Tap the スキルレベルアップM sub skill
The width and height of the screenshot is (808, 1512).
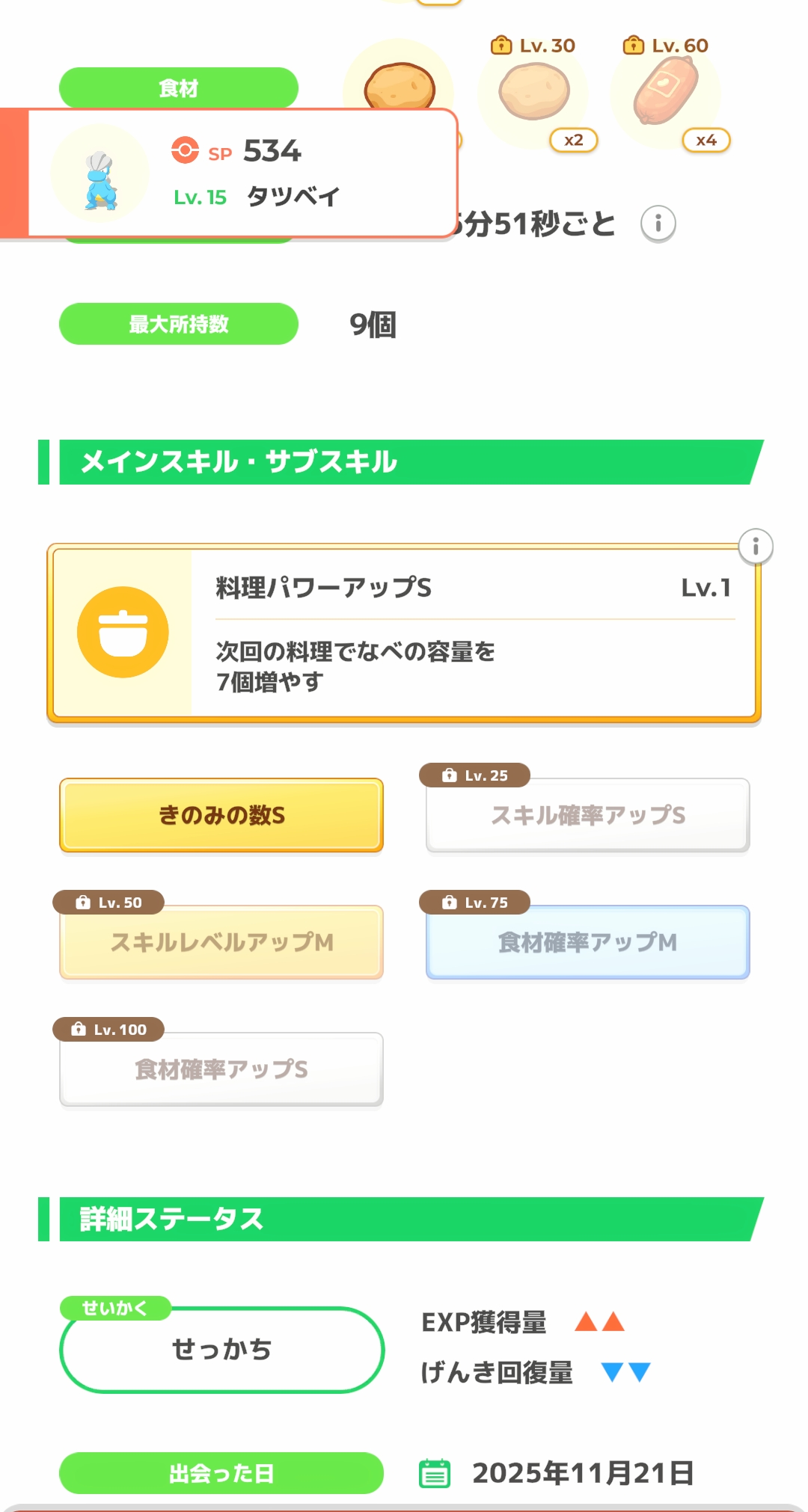221,942
